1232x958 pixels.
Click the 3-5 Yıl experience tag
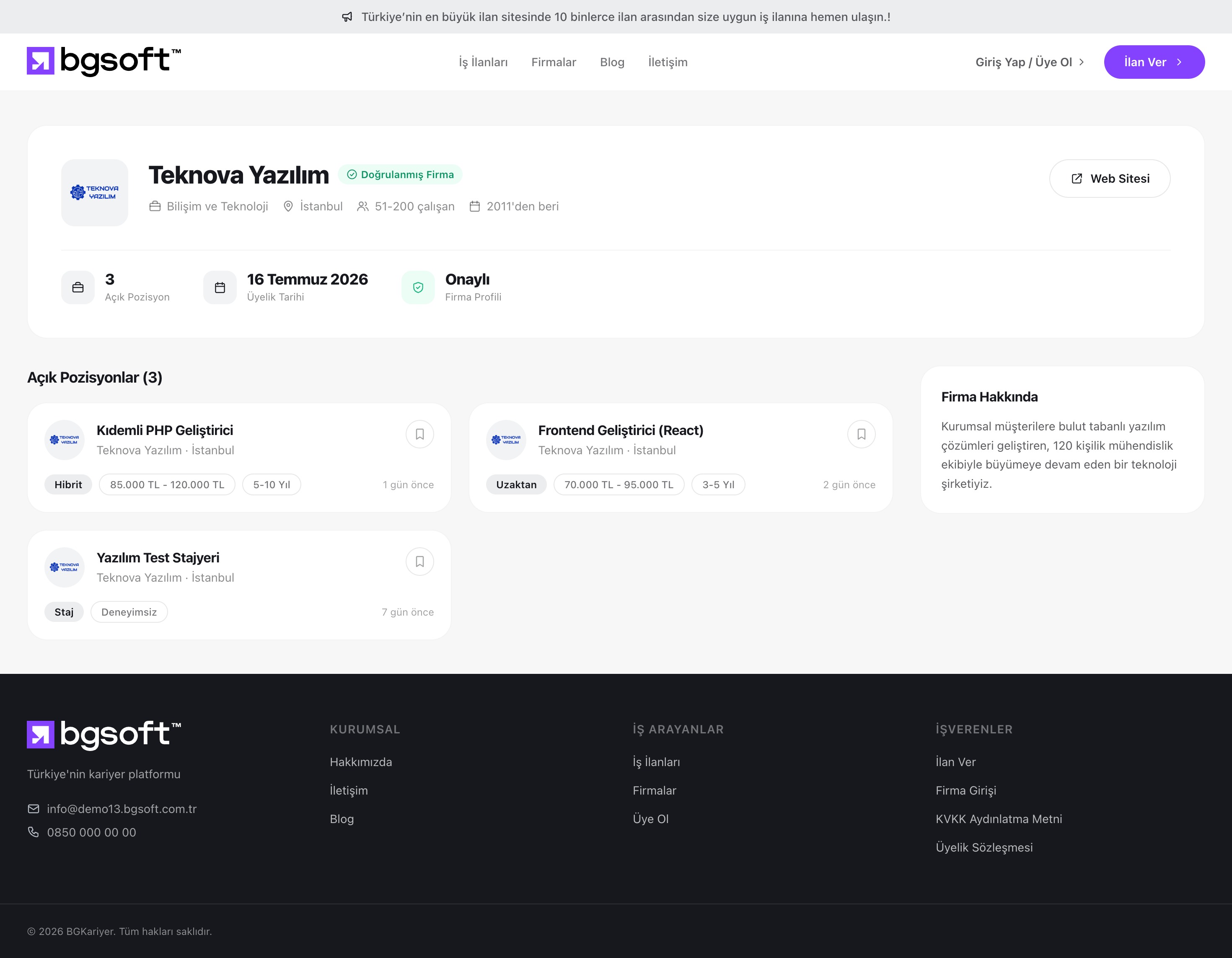[718, 484]
